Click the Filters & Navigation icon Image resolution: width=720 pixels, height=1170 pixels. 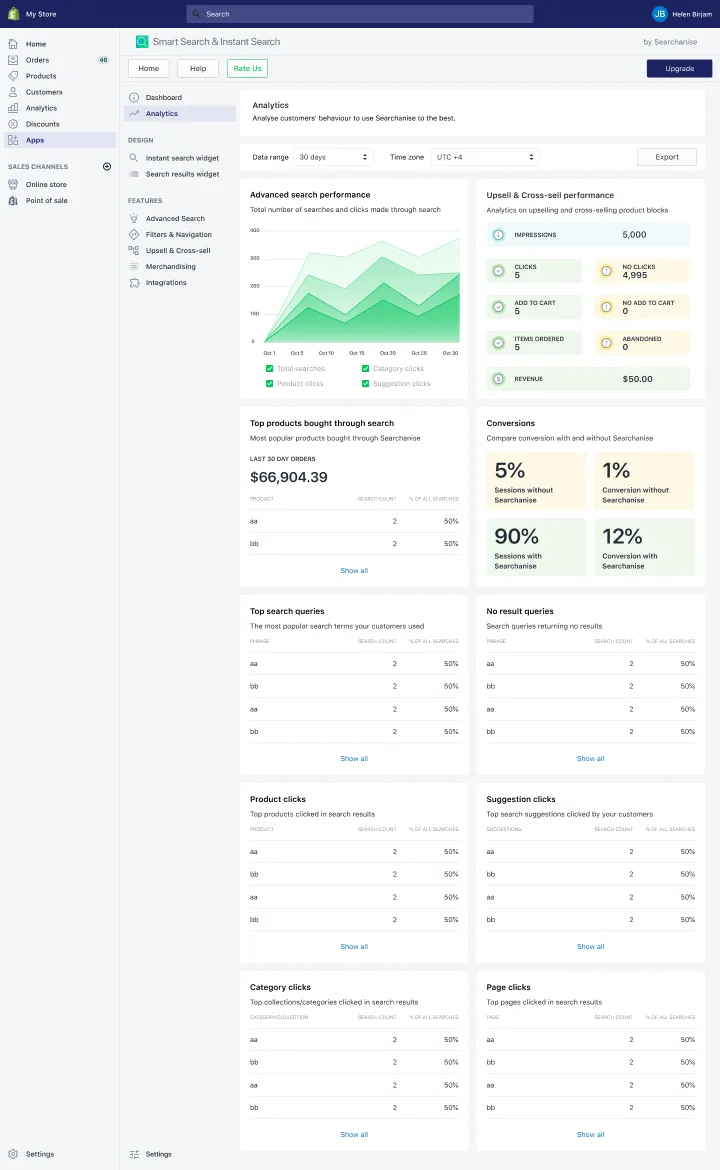(x=134, y=235)
